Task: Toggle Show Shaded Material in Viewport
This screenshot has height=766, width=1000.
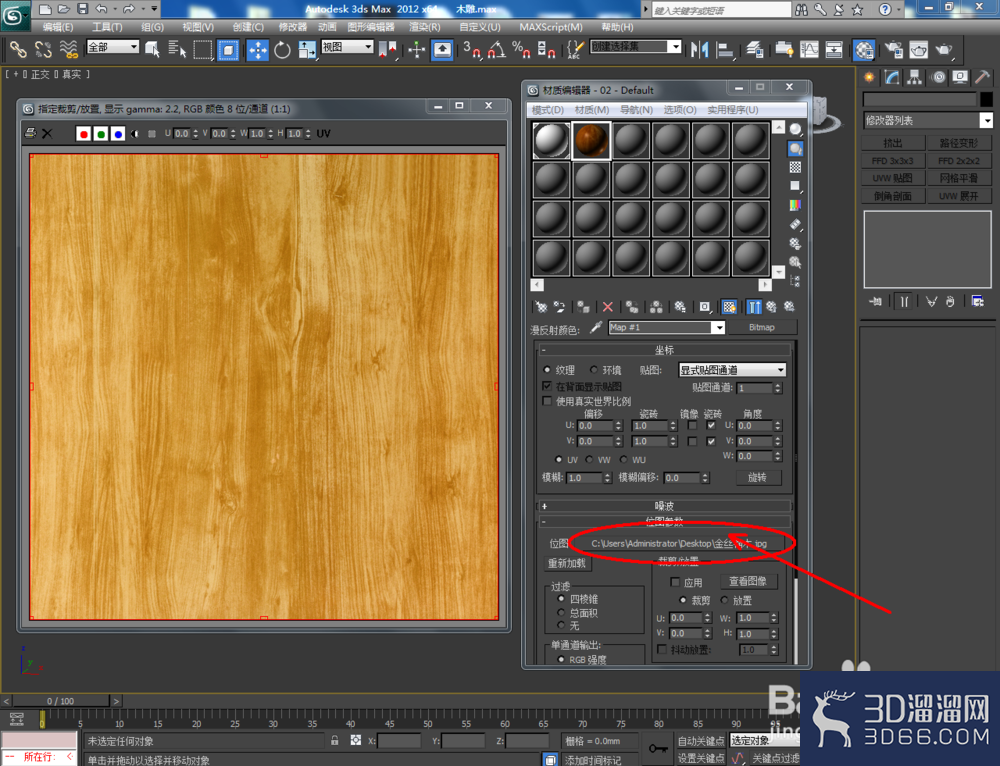Action: click(729, 307)
